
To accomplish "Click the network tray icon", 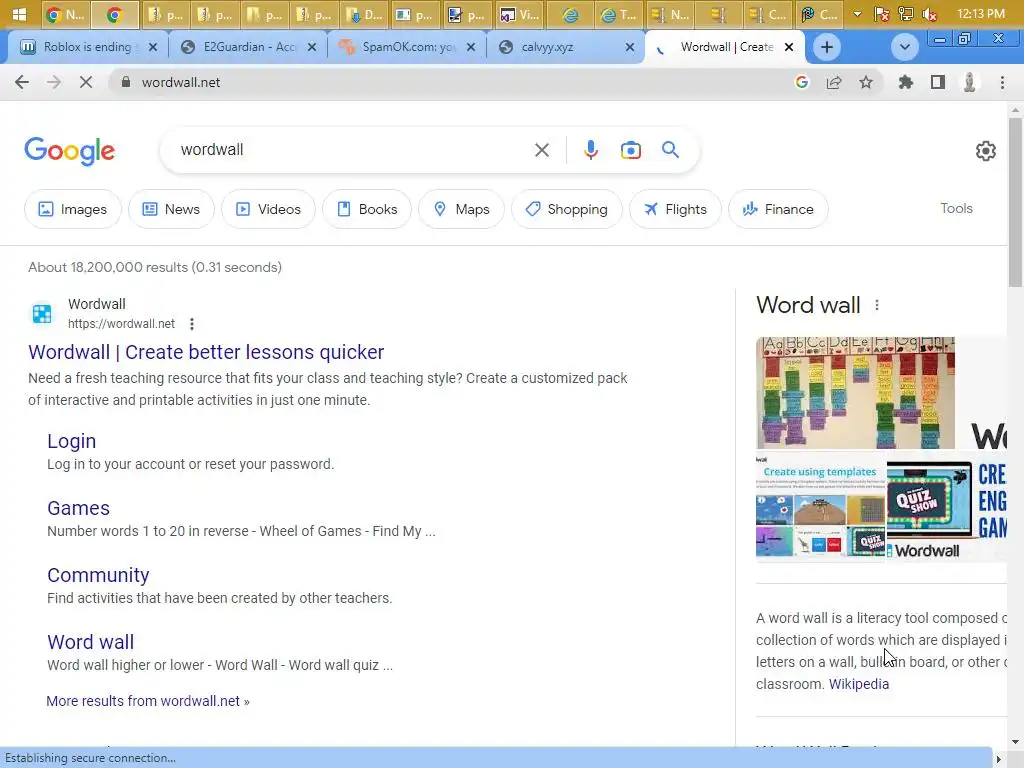I will (906, 14).
